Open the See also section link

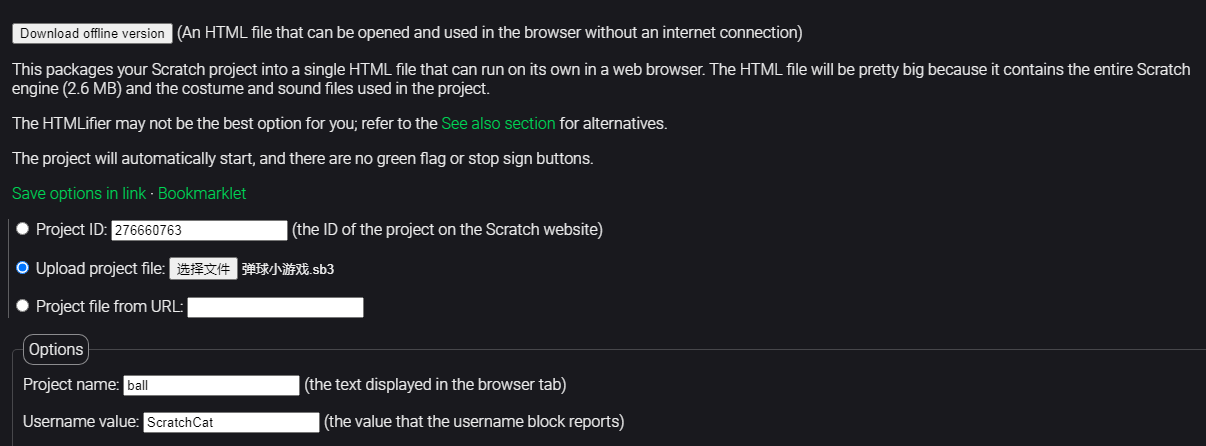(498, 124)
